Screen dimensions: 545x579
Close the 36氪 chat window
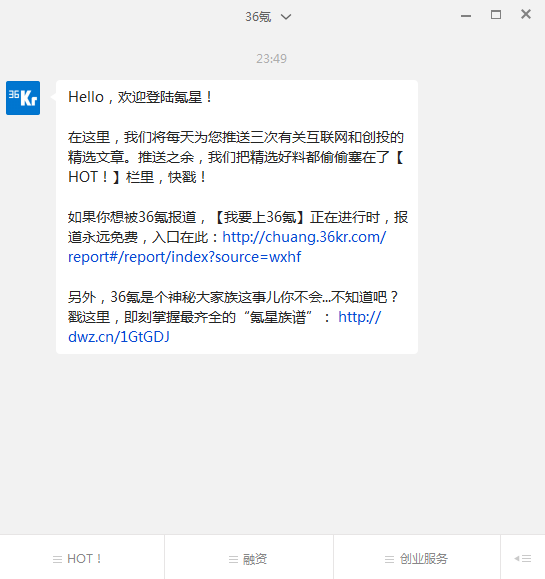[526, 14]
